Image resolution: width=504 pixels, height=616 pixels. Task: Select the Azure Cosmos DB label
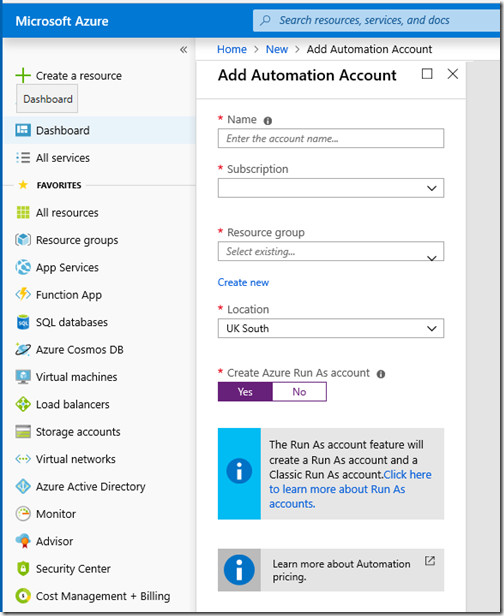click(79, 349)
